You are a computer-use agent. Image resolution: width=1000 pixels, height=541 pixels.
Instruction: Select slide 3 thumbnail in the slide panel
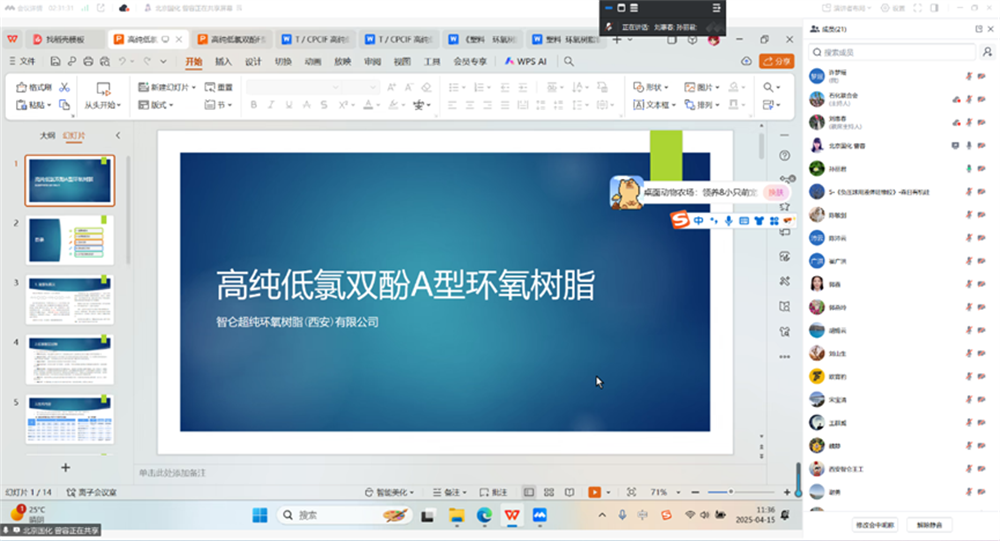pyautogui.click(x=69, y=300)
